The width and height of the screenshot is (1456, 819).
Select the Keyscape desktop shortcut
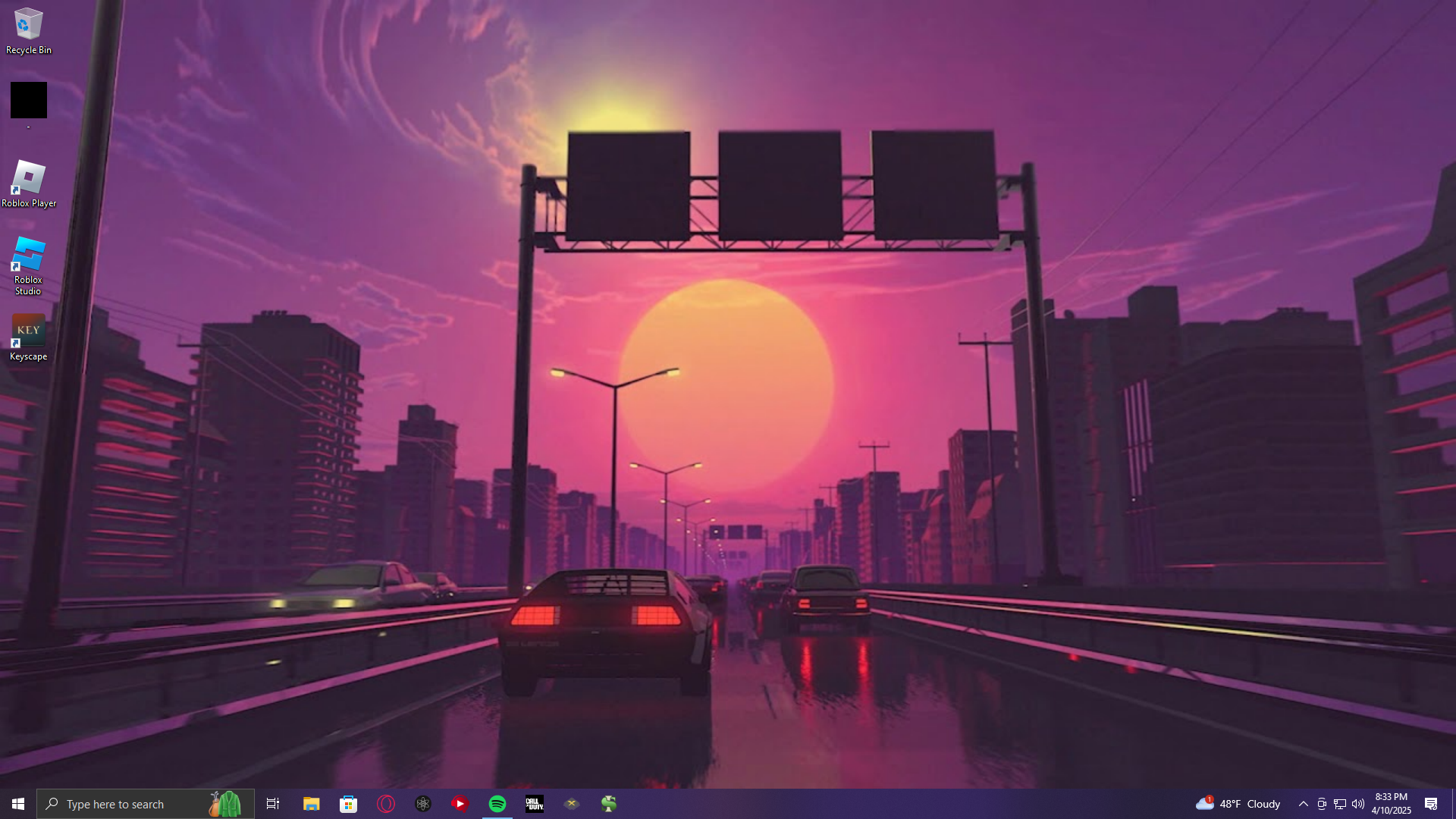28,337
